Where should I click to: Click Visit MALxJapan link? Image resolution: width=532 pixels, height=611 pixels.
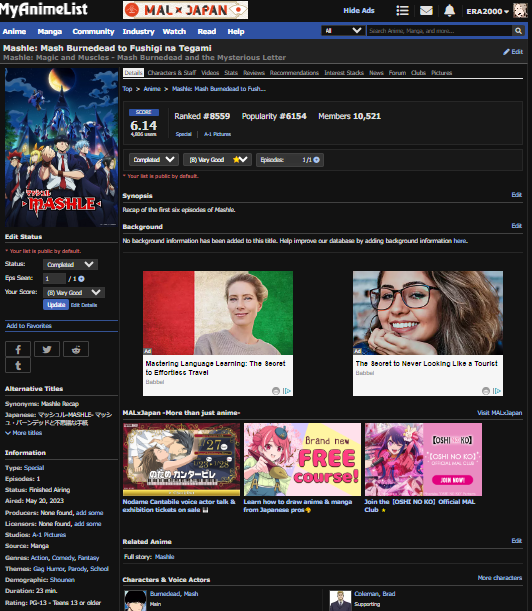500,413
